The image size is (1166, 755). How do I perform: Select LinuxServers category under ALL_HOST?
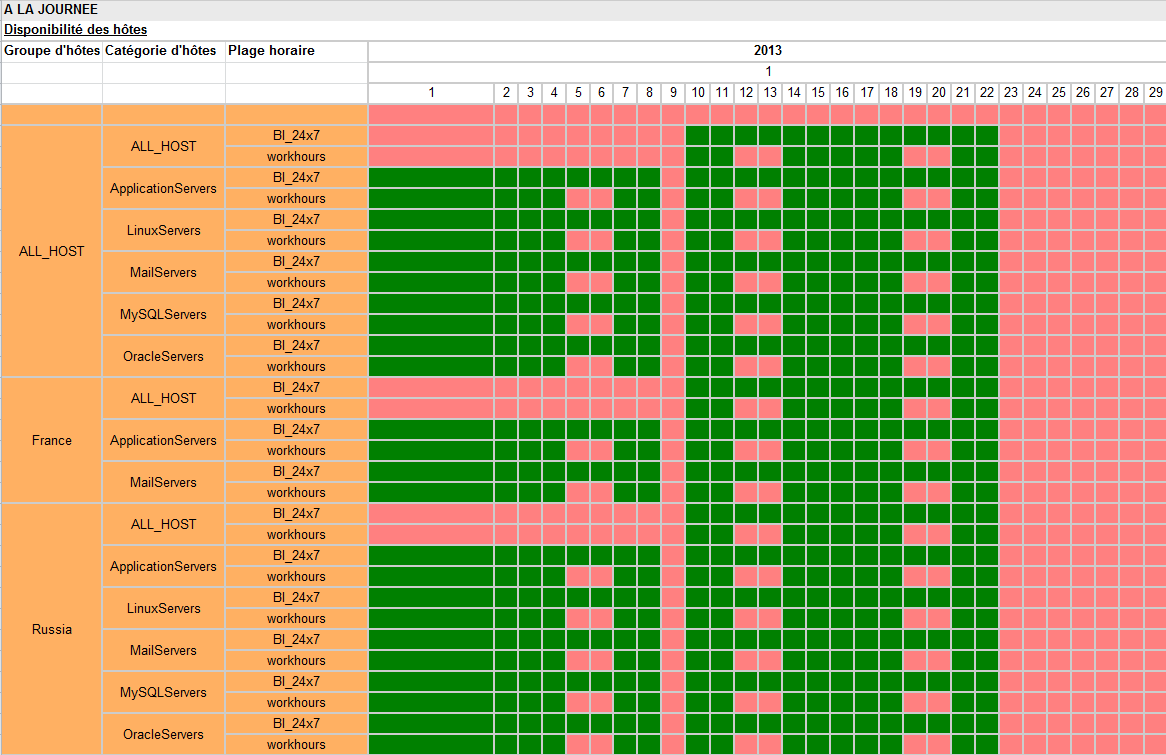(163, 230)
